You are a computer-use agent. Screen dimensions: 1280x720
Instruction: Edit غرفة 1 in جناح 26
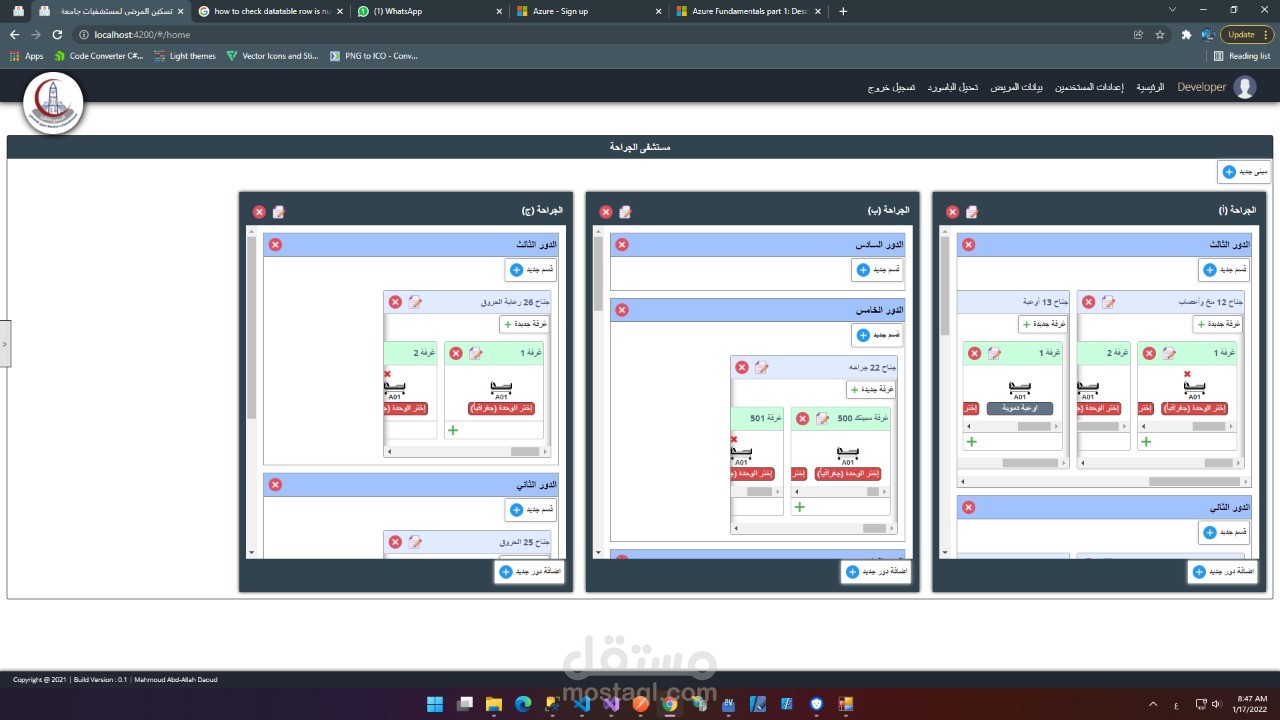pyautogui.click(x=475, y=353)
